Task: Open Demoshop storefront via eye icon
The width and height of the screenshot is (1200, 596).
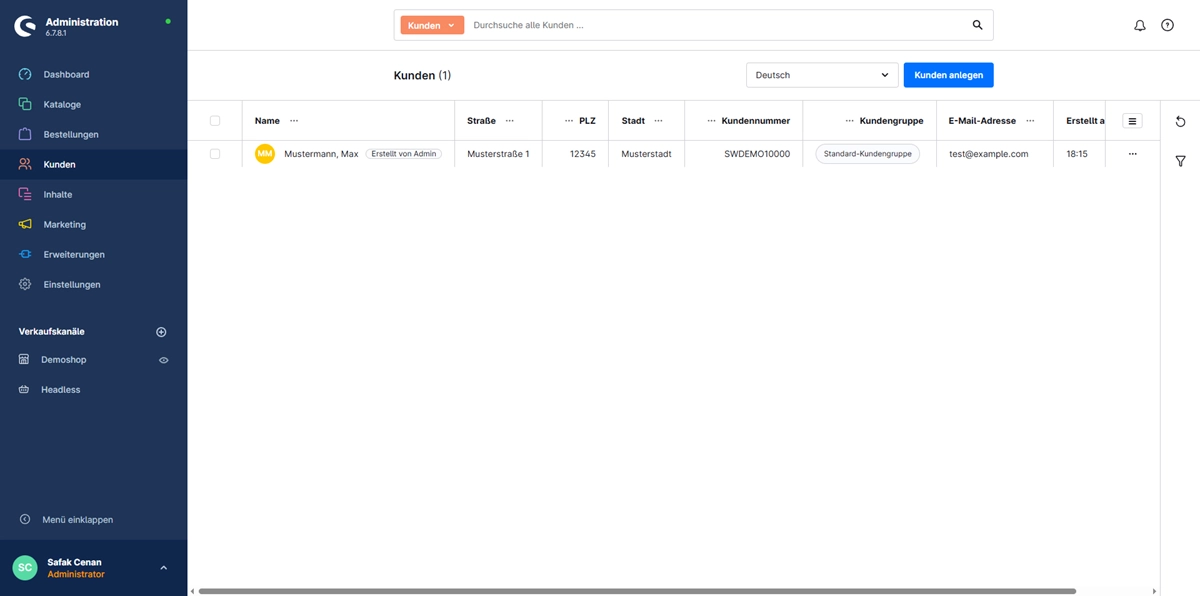Action: 164,360
